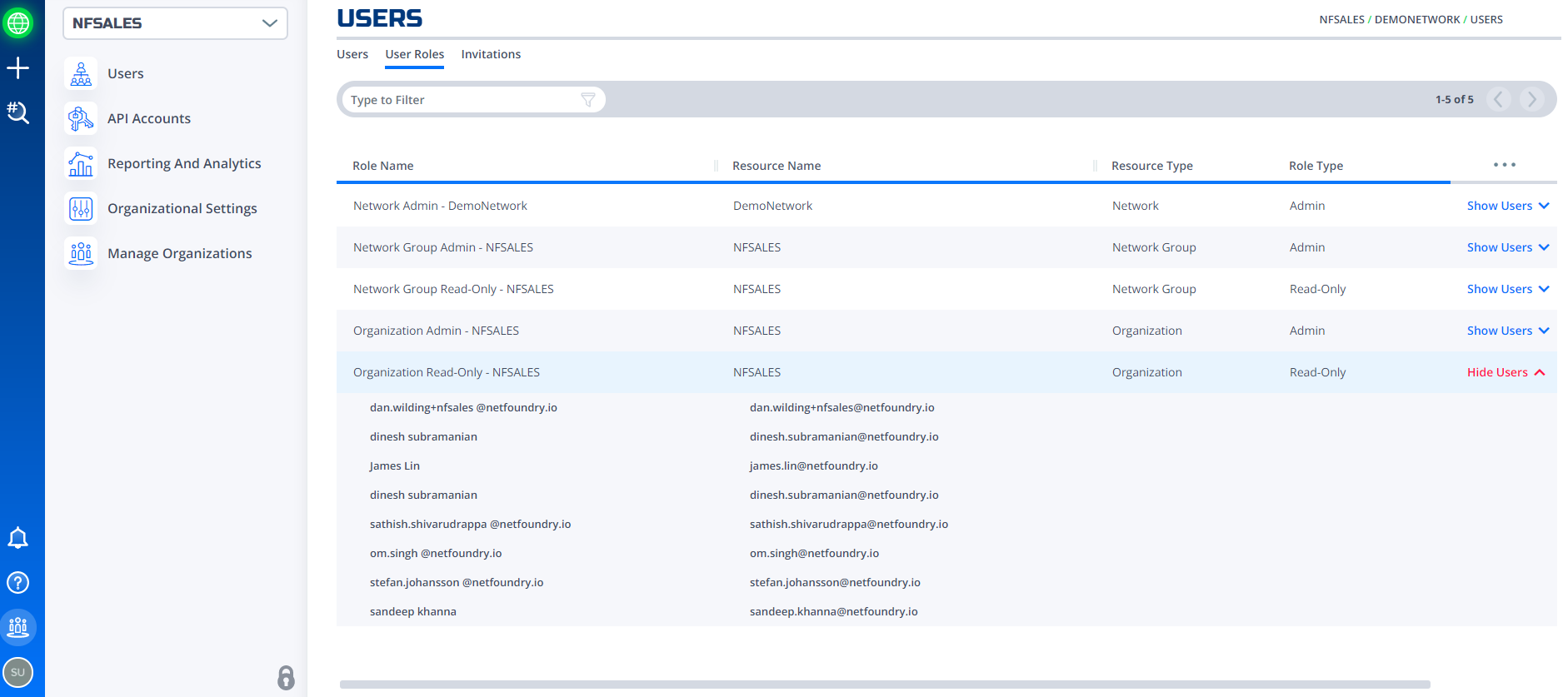Image resolution: width=1568 pixels, height=697 pixels.
Task: Click email sathish.shivarudrappa@netfoundry.io
Action: [x=849, y=524]
